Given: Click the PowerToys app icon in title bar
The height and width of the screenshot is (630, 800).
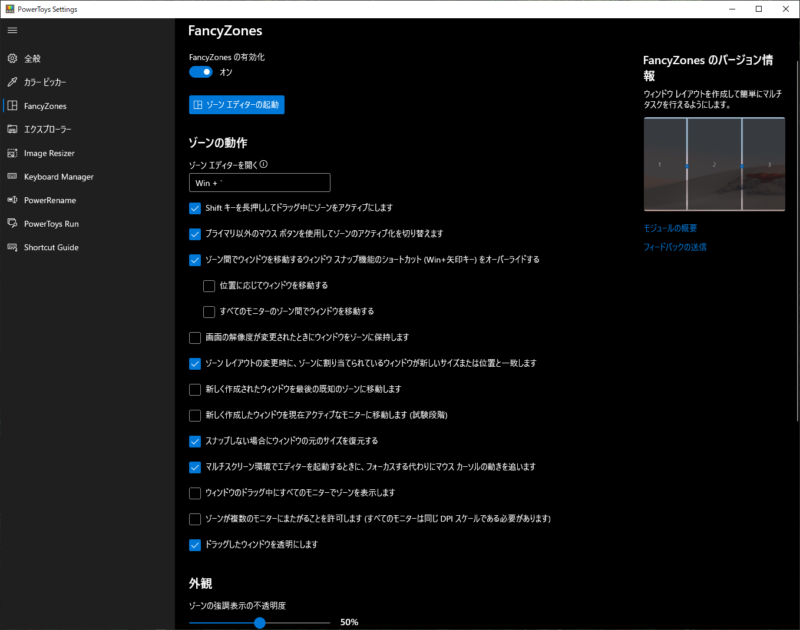Looking at the screenshot, I should pyautogui.click(x=10, y=9).
